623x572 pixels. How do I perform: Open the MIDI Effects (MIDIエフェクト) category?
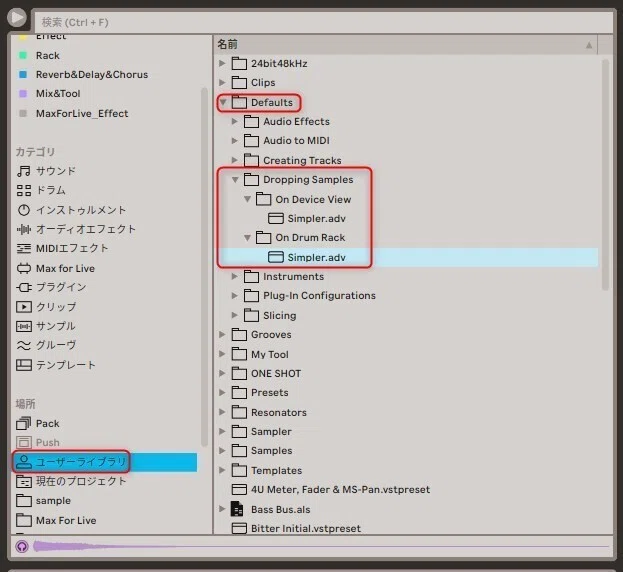[72, 249]
